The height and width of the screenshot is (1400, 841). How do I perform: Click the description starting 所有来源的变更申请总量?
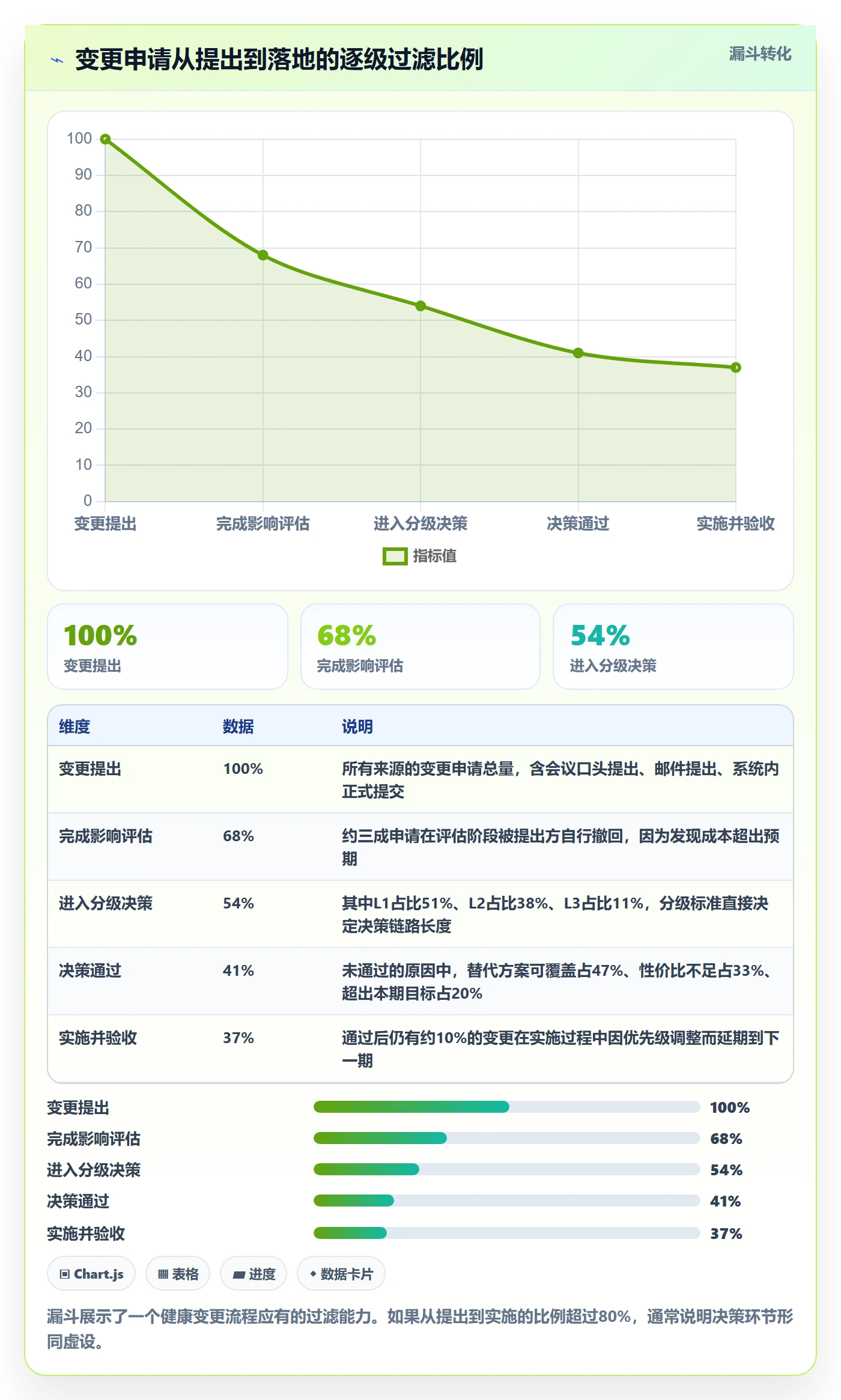point(560,780)
